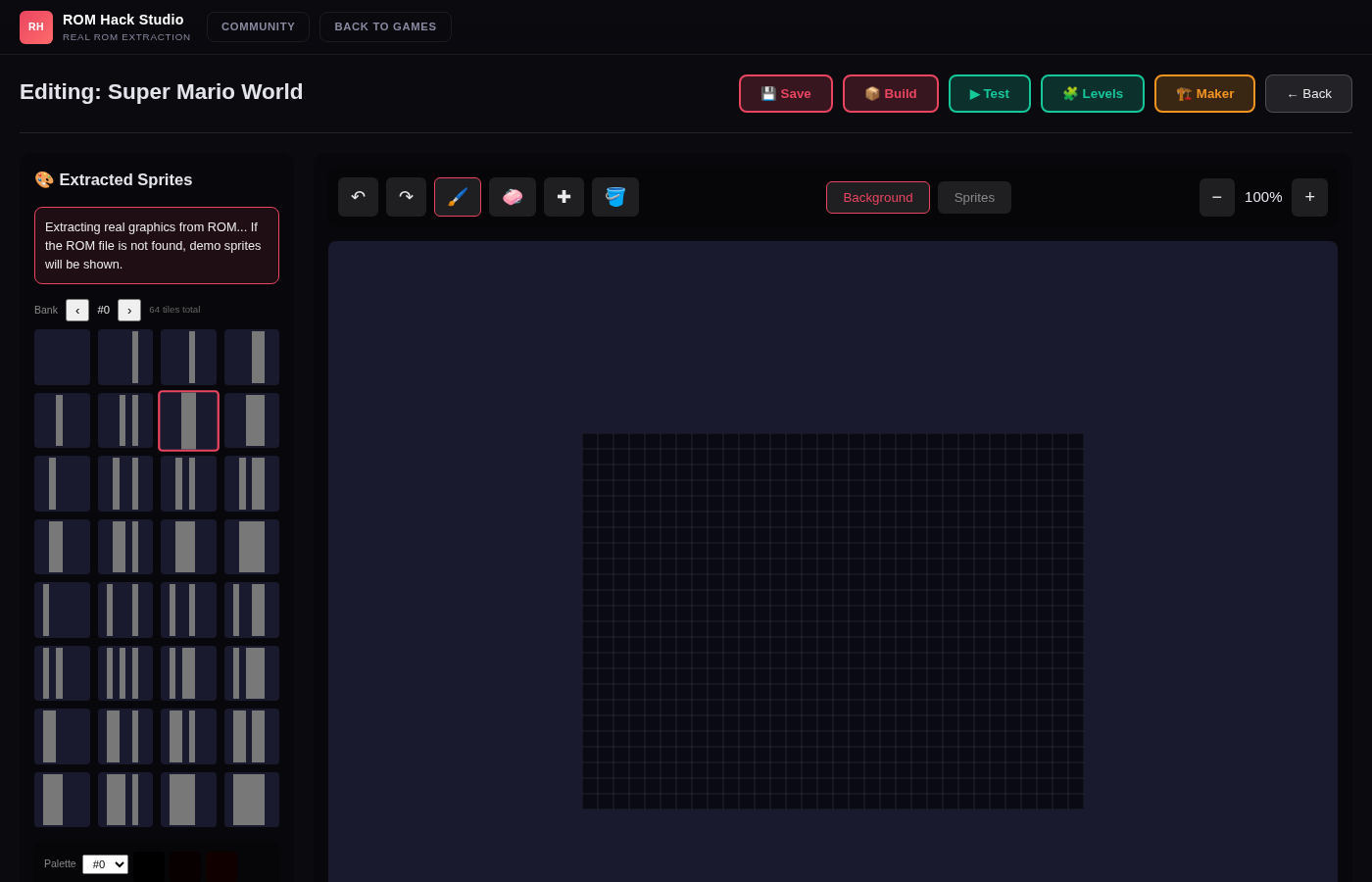The image size is (1372, 882).
Task: Pick the middle dark red palette swatch
Action: (x=185, y=866)
